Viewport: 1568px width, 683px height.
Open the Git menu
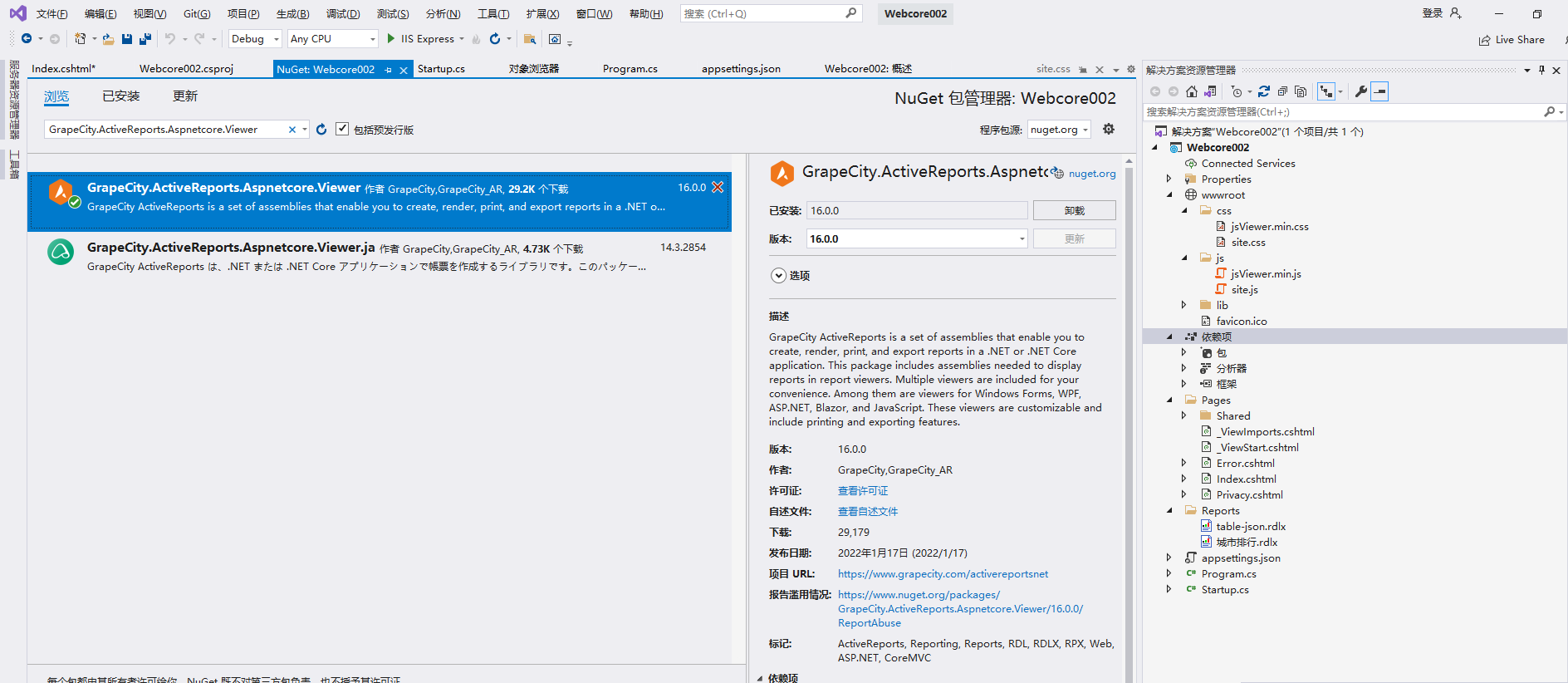pos(197,14)
